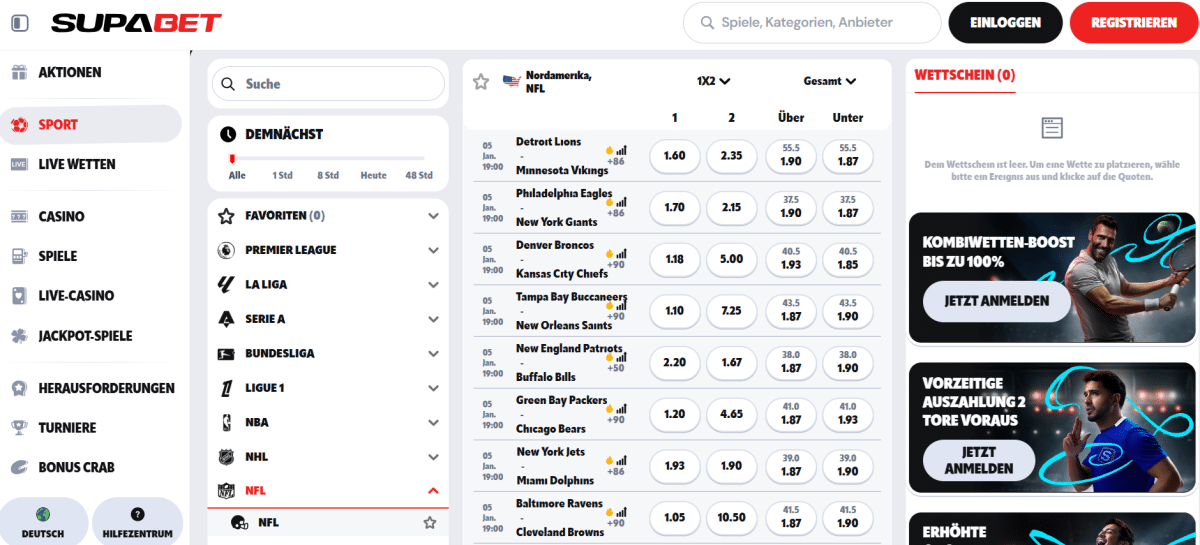Expand the Premier League chevron

point(433,250)
